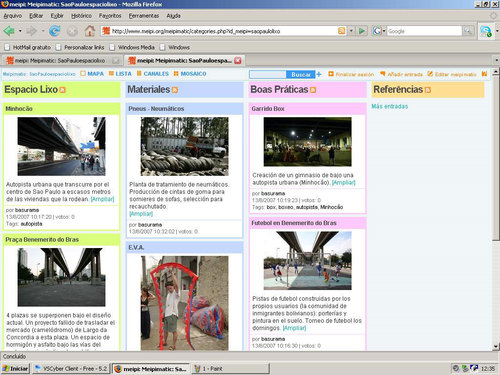500x375 pixels.
Task: Click the RSS feed icon in address bar
Action: click(341, 31)
